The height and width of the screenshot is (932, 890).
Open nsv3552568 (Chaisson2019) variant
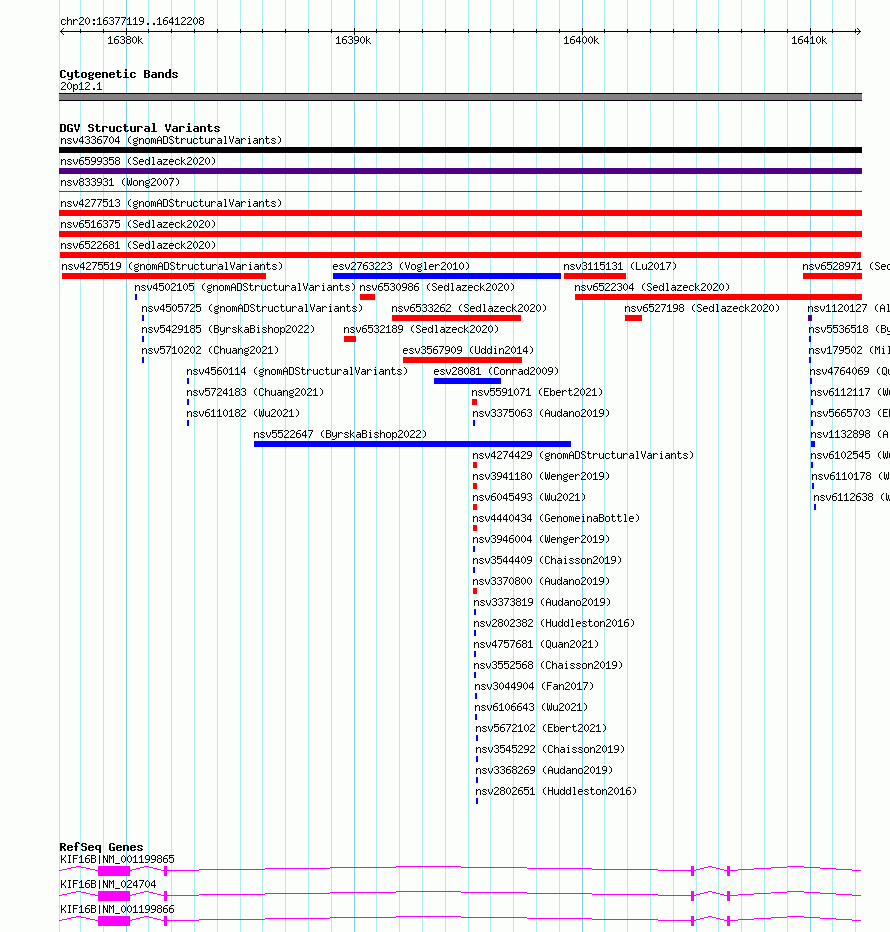click(548, 665)
